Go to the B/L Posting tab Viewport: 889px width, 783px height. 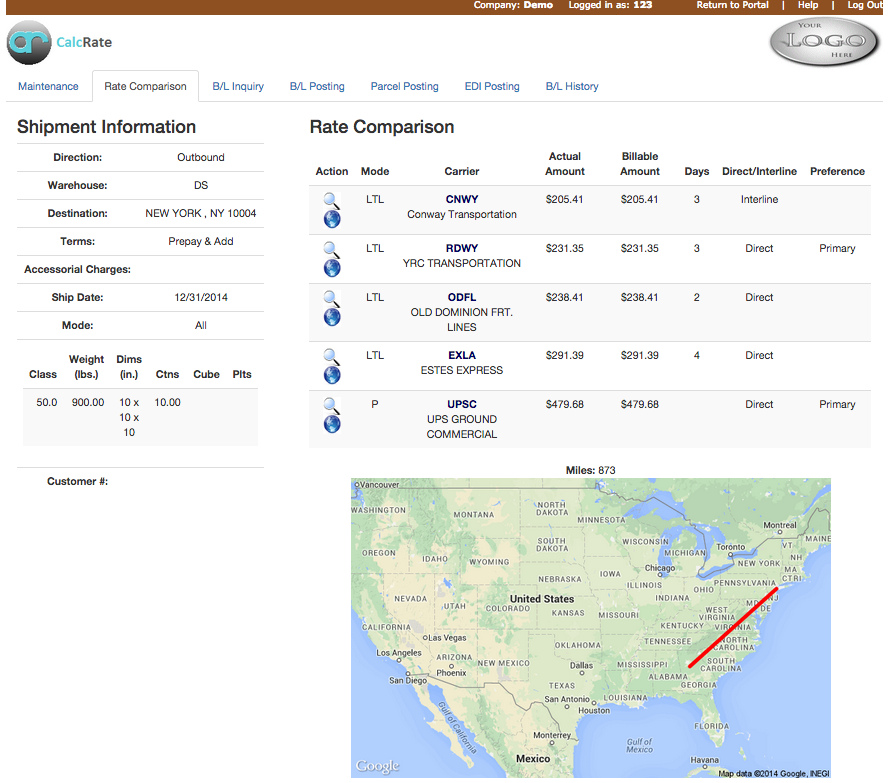(x=317, y=86)
